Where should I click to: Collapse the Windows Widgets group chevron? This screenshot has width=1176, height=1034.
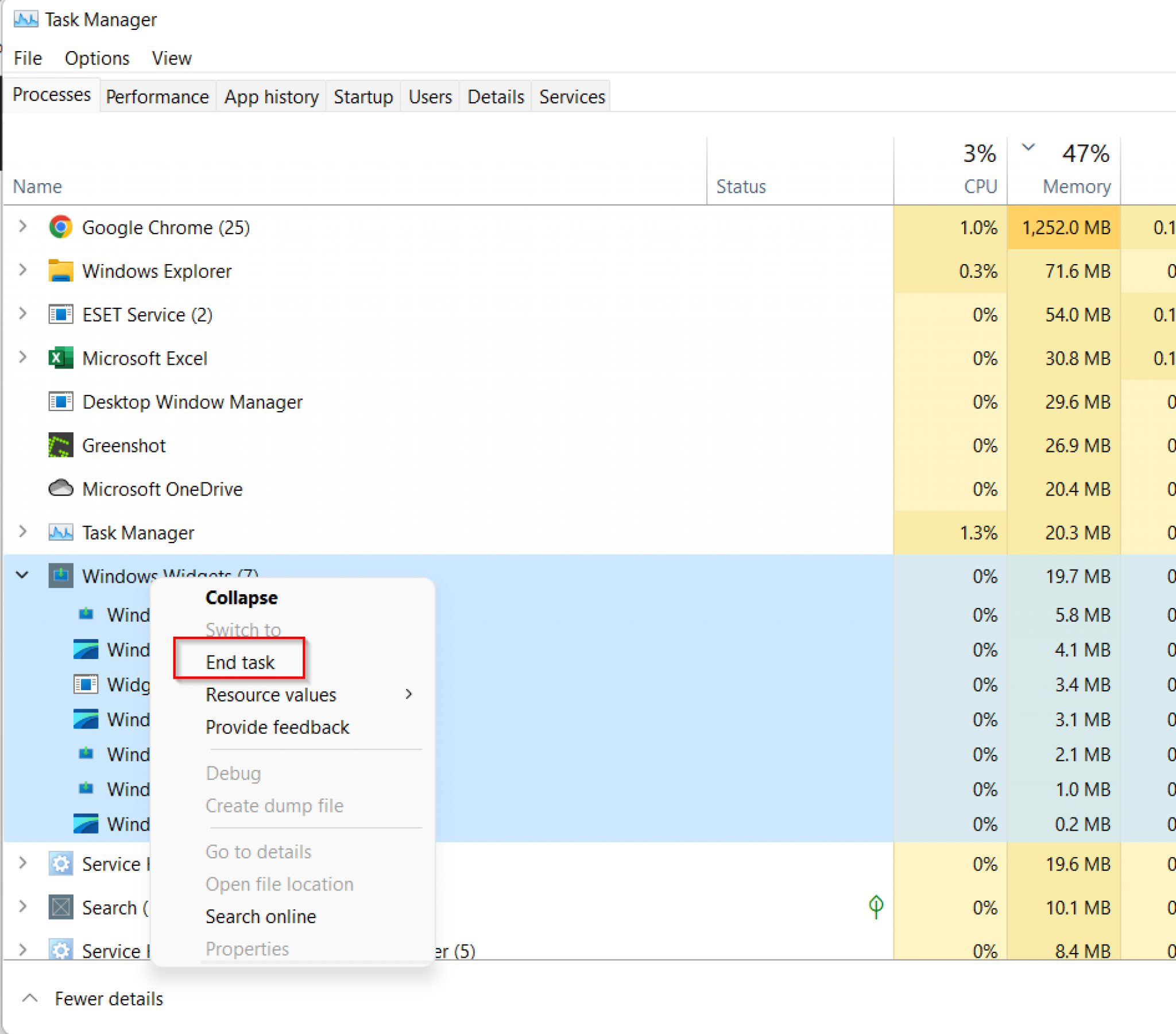click(22, 575)
